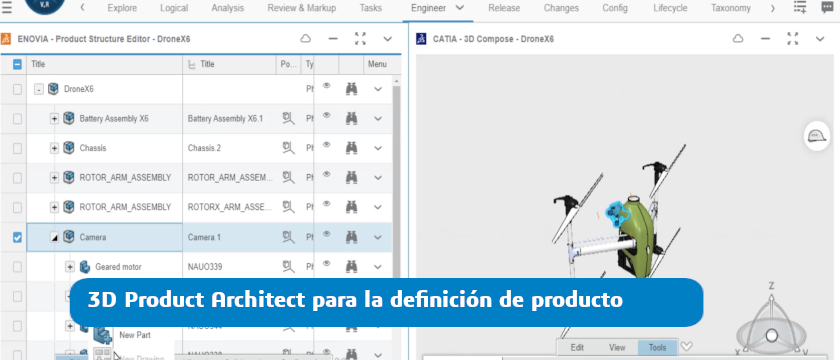840x360 pixels.
Task: Expand ENOVIA panel to fullscreen
Action: click(360, 39)
